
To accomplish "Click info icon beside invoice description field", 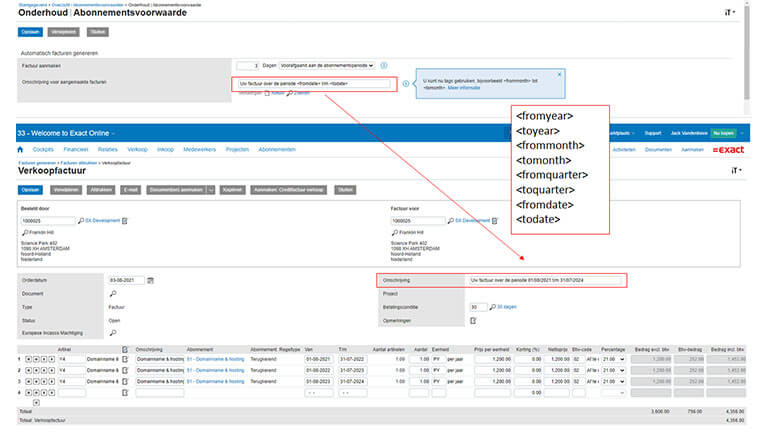I will 406,84.
